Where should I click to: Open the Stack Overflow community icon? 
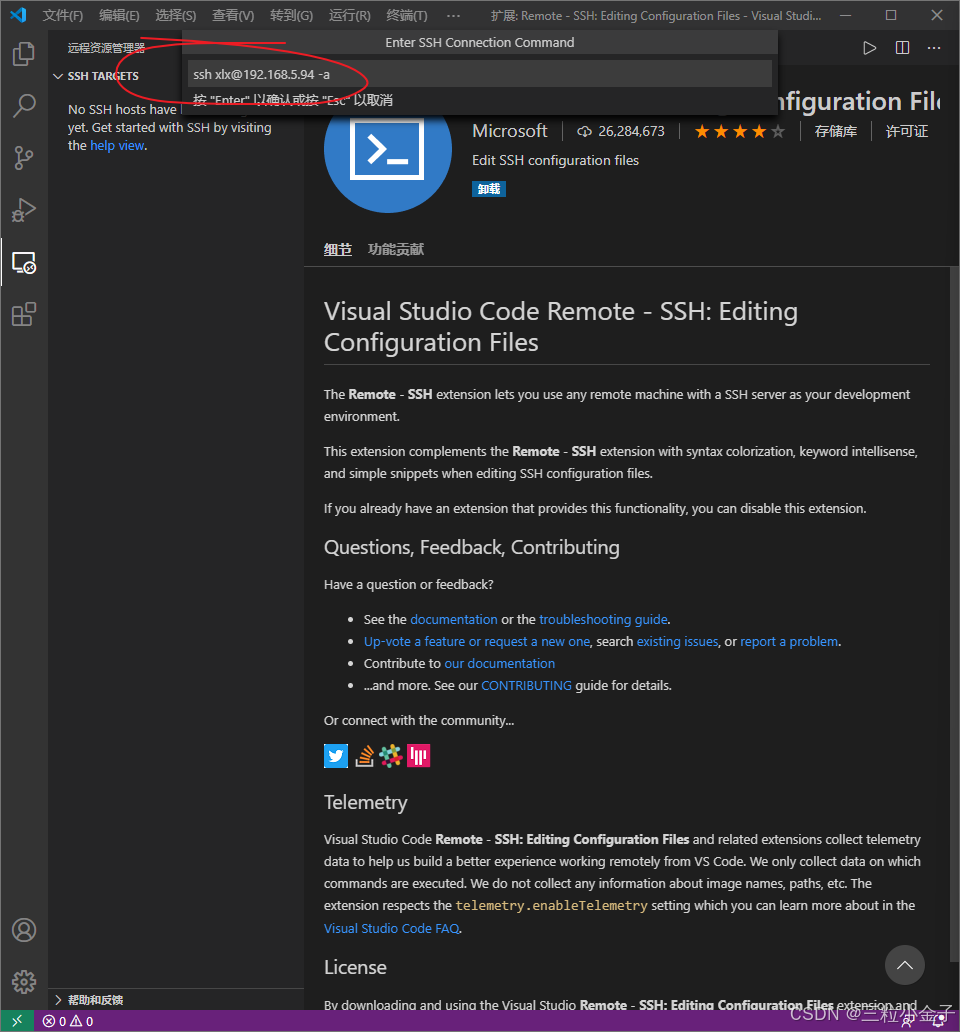[365, 756]
